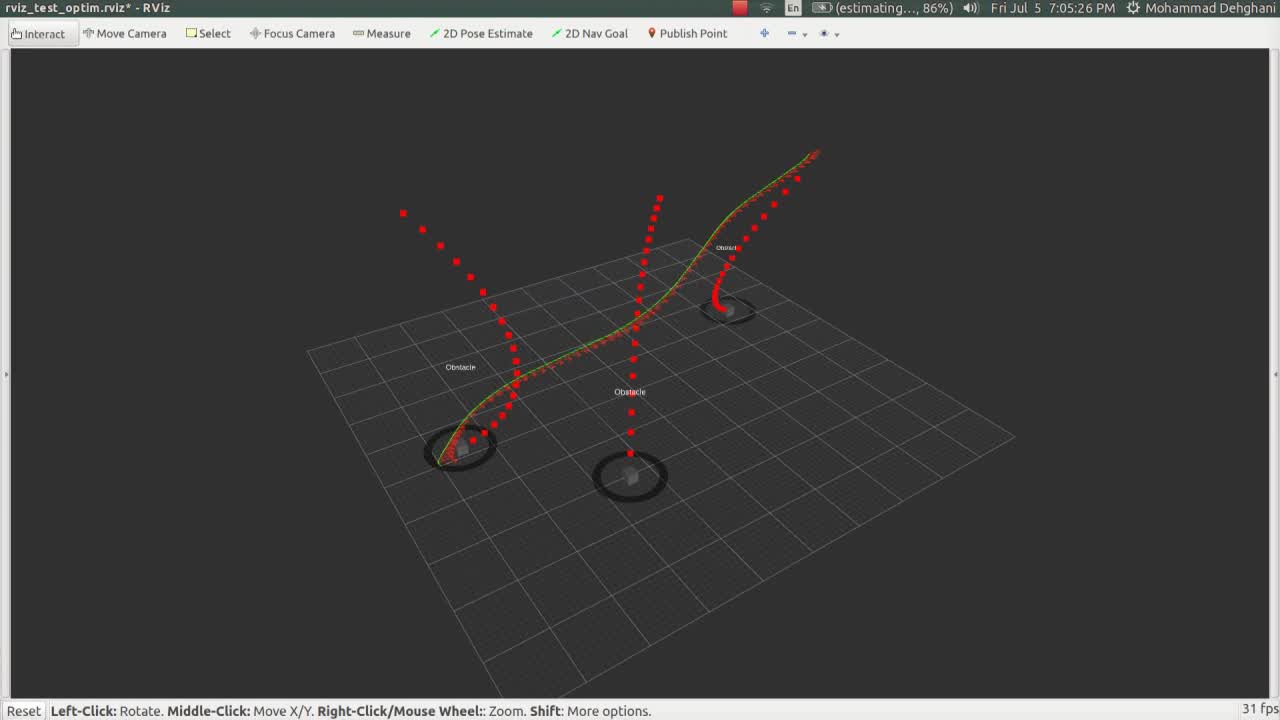
Task: Click the Wi-Fi network indicator
Action: pos(766,8)
